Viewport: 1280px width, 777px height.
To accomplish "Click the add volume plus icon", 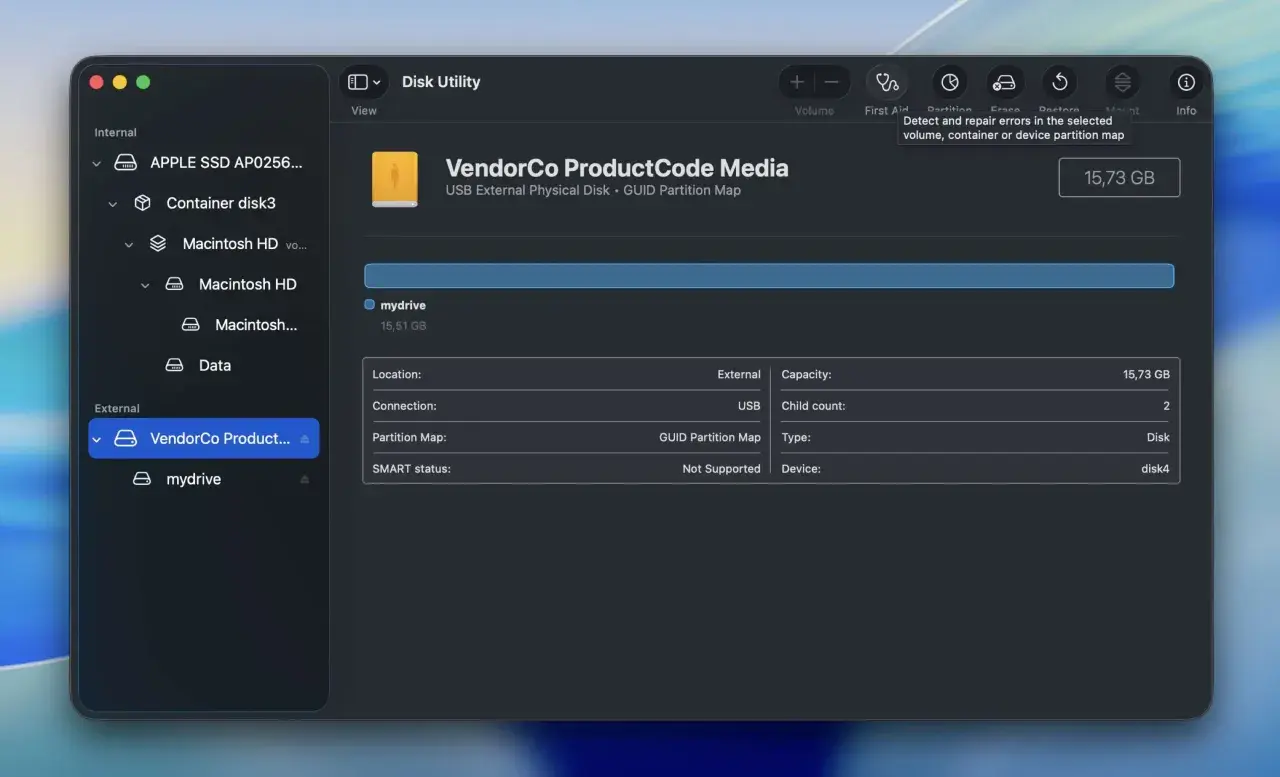I will click(797, 82).
